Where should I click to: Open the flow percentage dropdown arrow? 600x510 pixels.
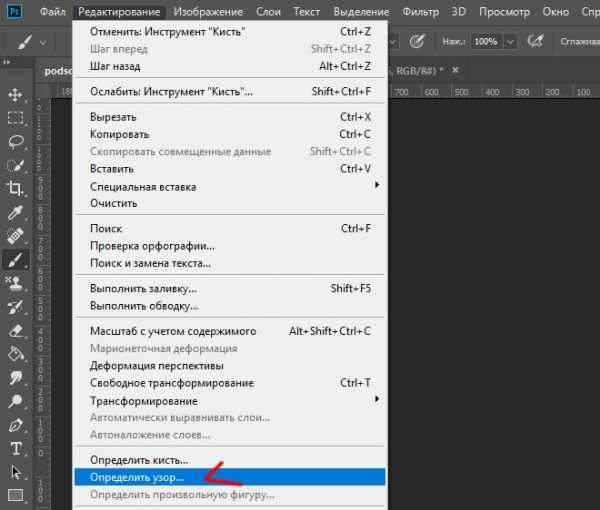coord(511,43)
